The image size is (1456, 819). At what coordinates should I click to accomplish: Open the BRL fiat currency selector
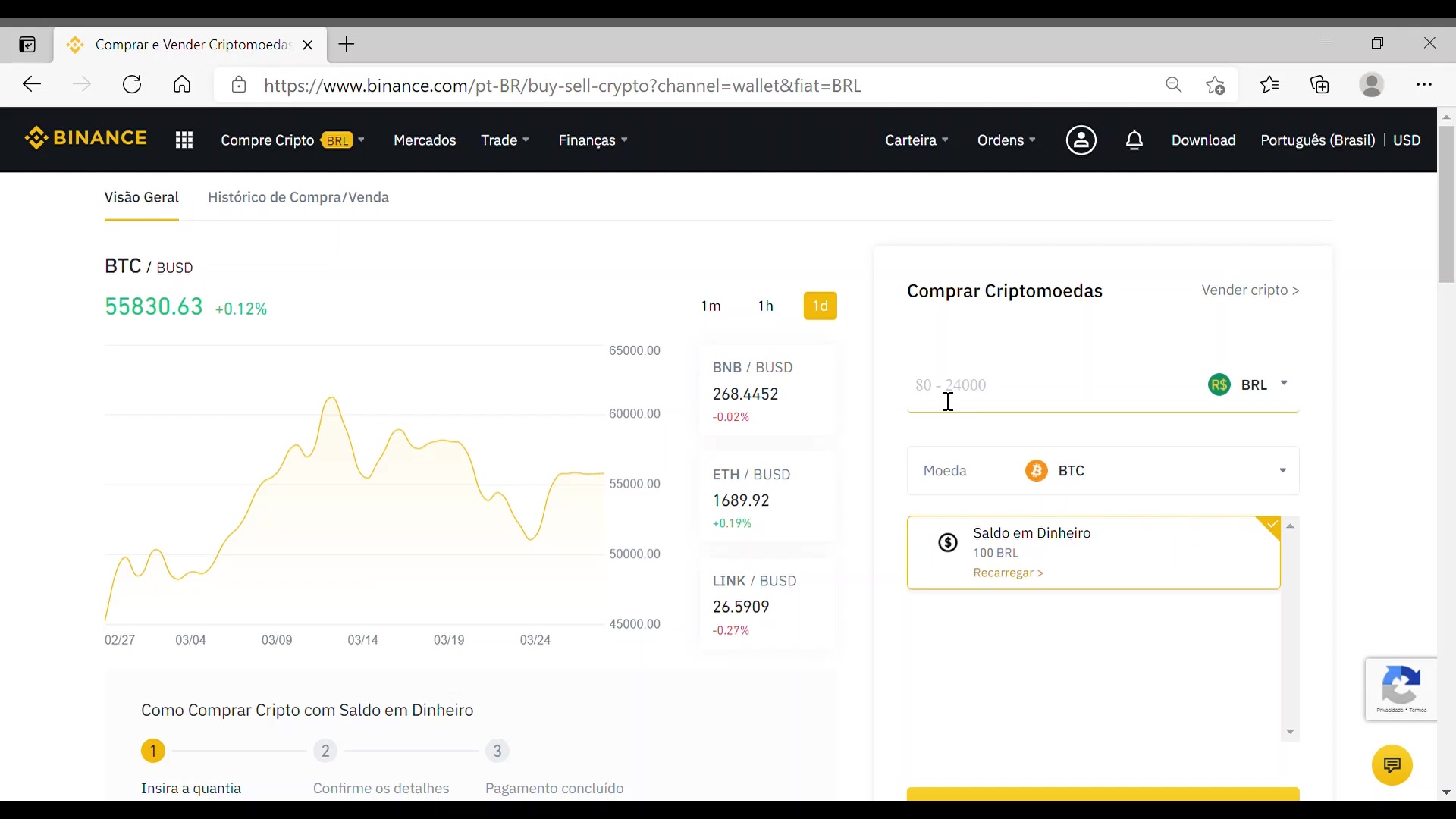coord(1248,384)
